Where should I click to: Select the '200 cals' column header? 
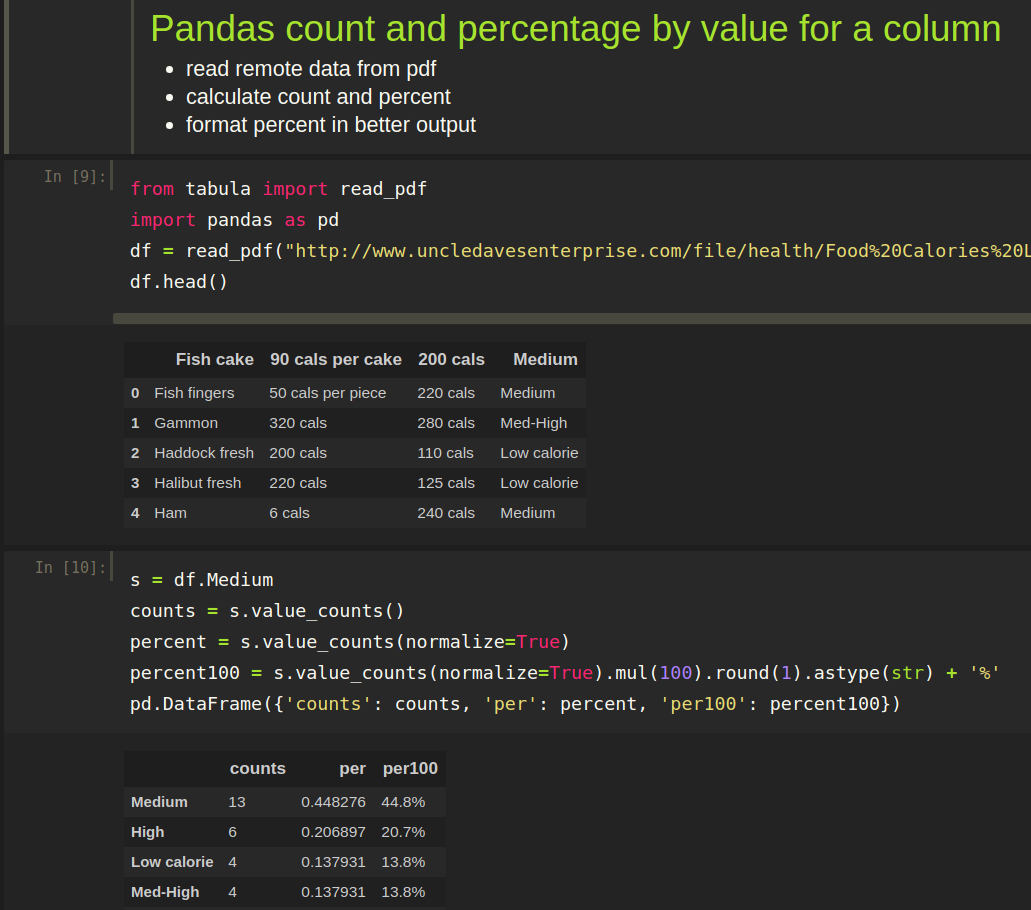point(451,359)
